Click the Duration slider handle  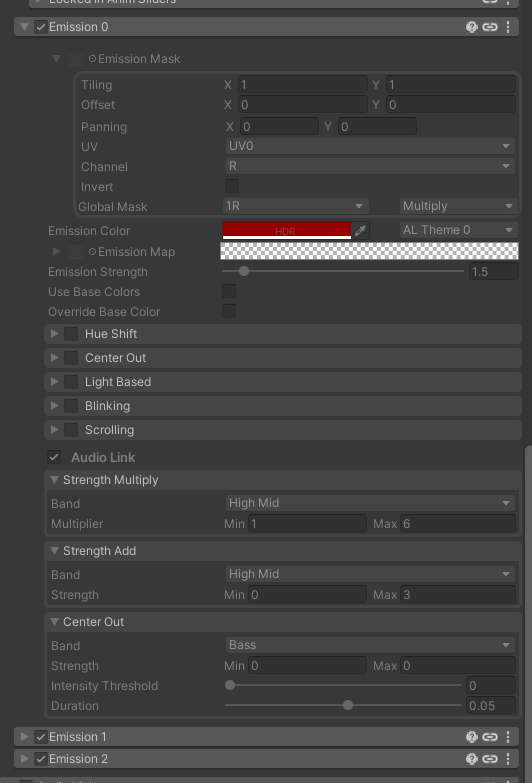(348, 705)
